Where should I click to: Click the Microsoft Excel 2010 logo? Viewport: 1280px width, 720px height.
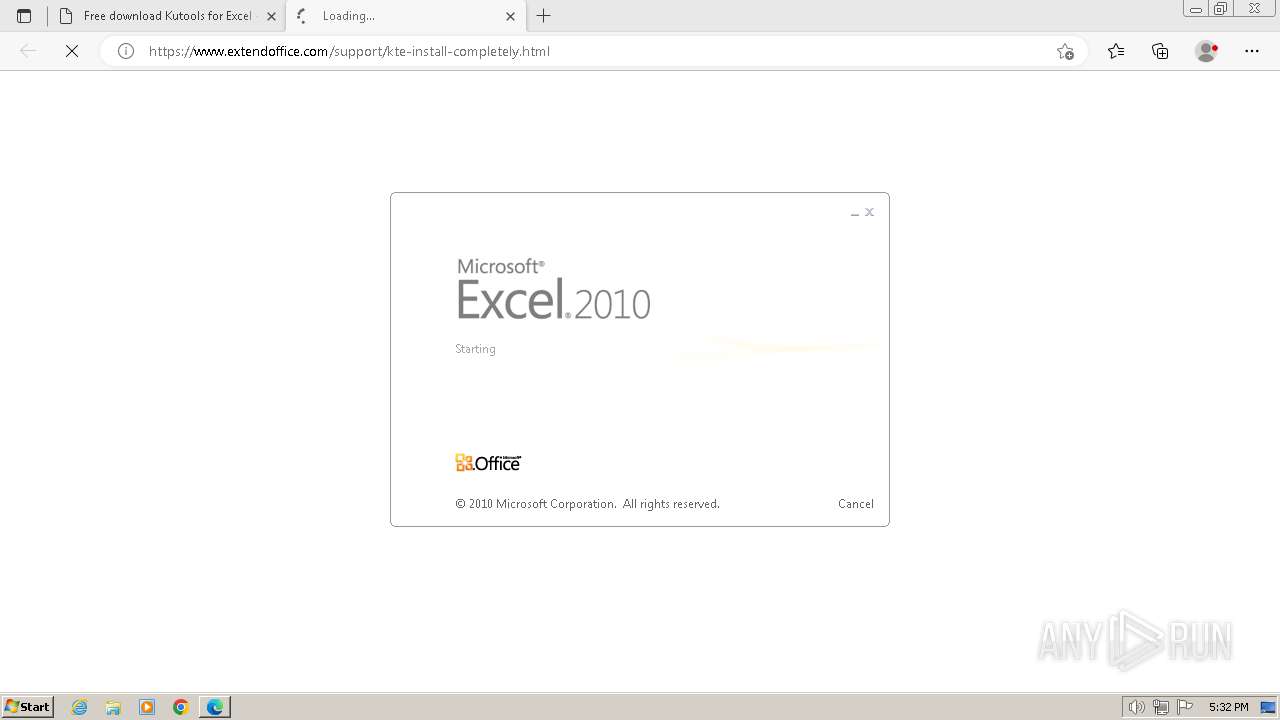[x=553, y=289]
